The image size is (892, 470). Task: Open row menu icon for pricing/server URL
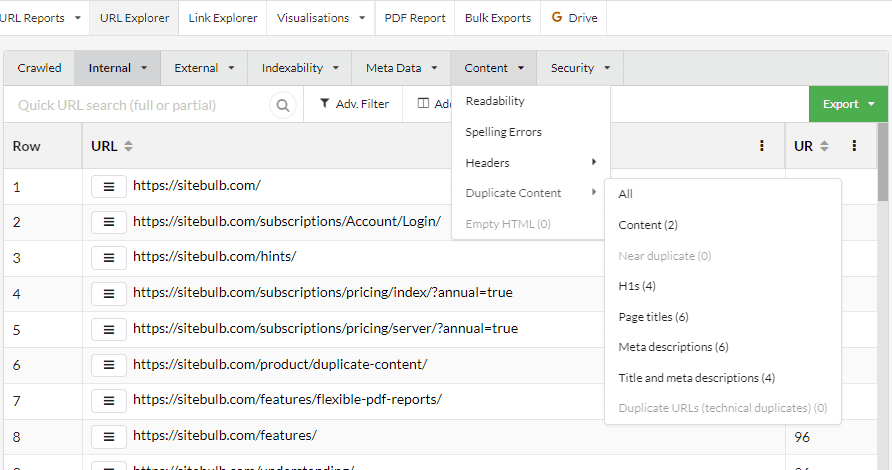[x=109, y=329]
